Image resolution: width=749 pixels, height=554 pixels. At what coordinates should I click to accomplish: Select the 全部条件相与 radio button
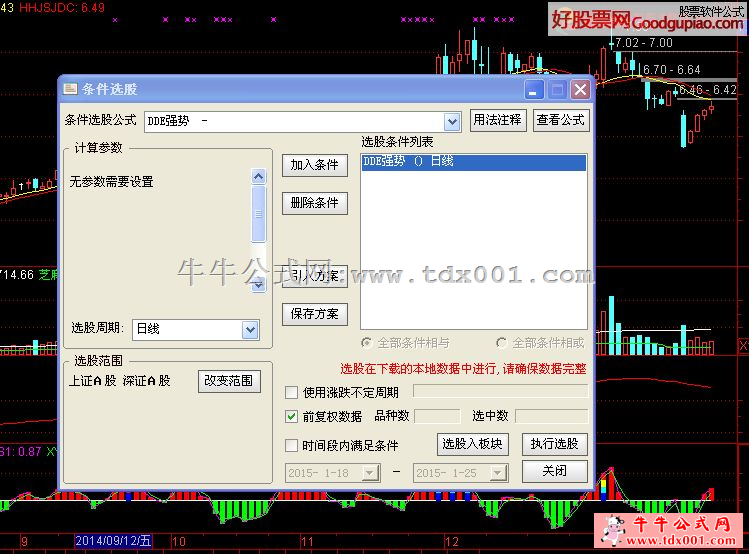click(367, 342)
